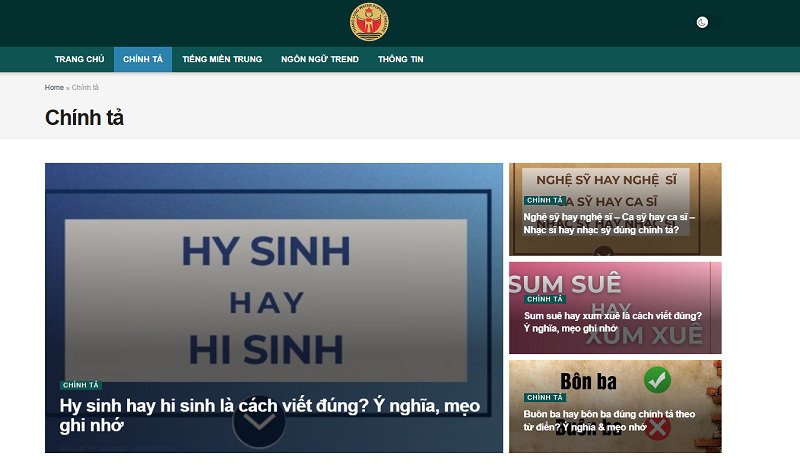800x472 pixels.
Task: Click the down chevron circle on featured image
Action: (x=258, y=422)
